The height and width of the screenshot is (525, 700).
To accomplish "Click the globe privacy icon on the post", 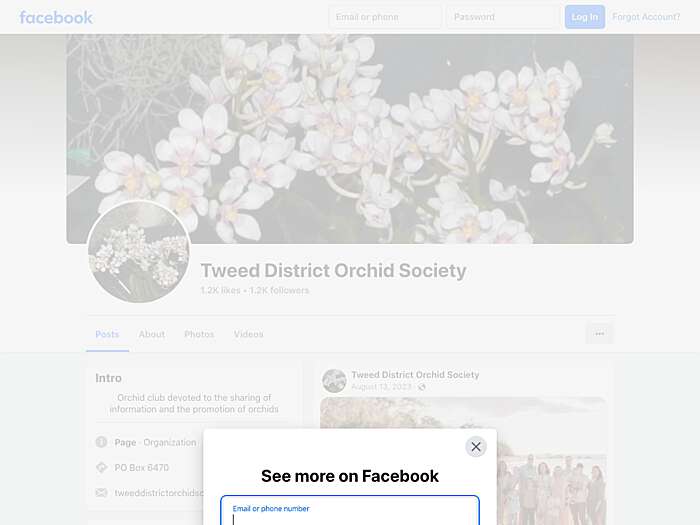I will tap(421, 387).
